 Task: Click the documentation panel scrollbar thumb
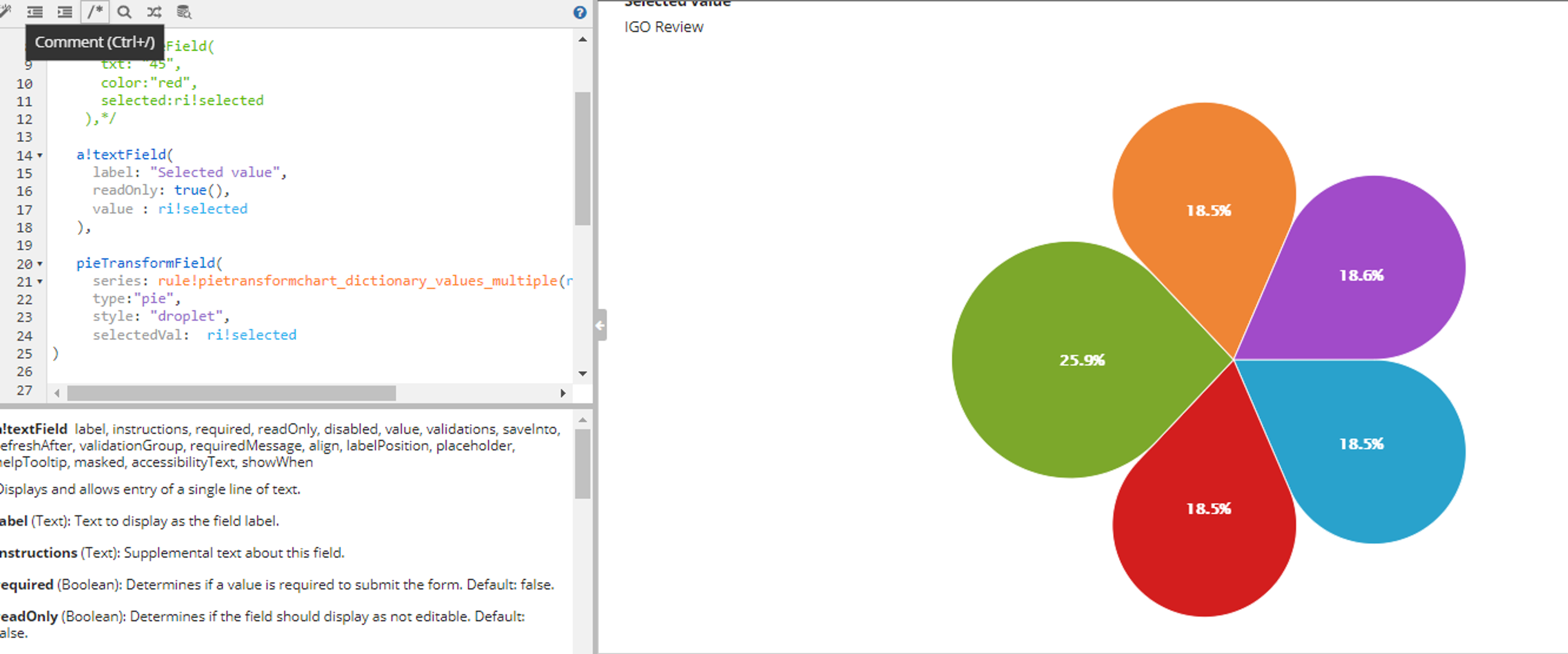(x=583, y=464)
